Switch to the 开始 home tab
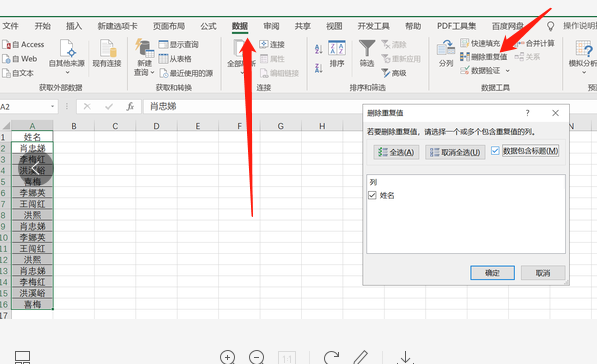Image resolution: width=597 pixels, height=364 pixels. [x=42, y=26]
